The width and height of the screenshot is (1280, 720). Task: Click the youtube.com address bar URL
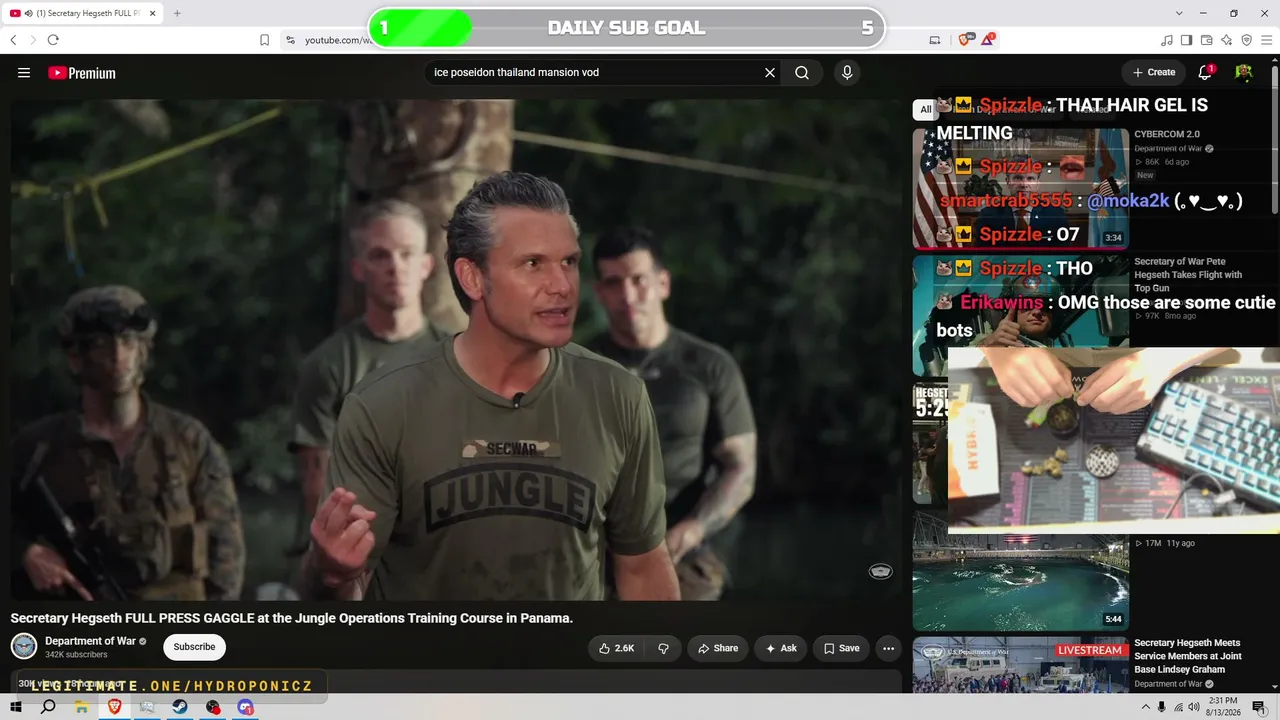click(339, 40)
